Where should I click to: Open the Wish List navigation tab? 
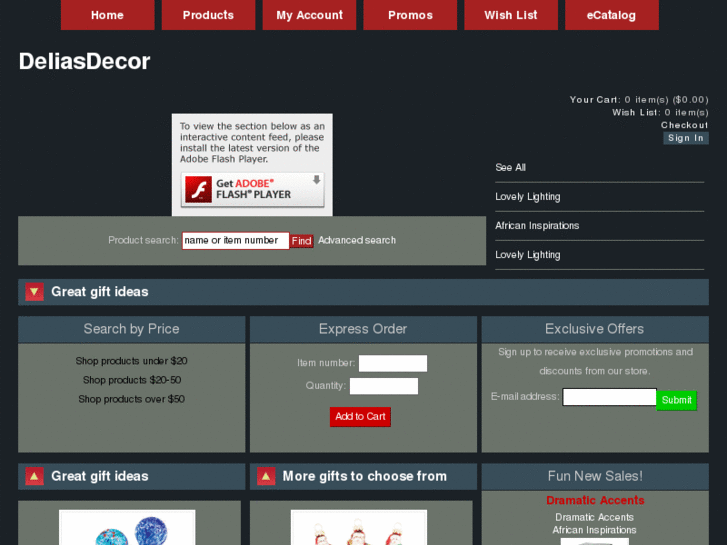pos(511,15)
